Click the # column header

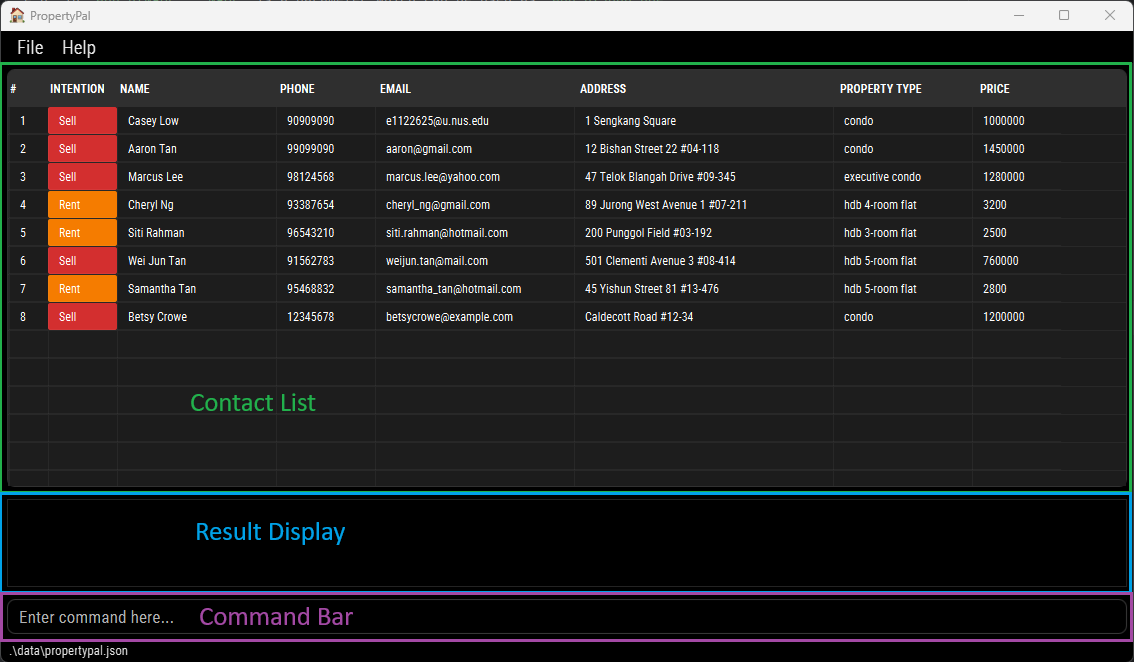tap(14, 88)
